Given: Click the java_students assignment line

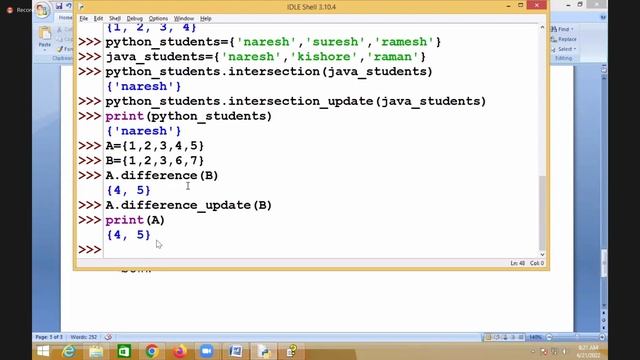Looking at the screenshot, I should tap(266, 57).
